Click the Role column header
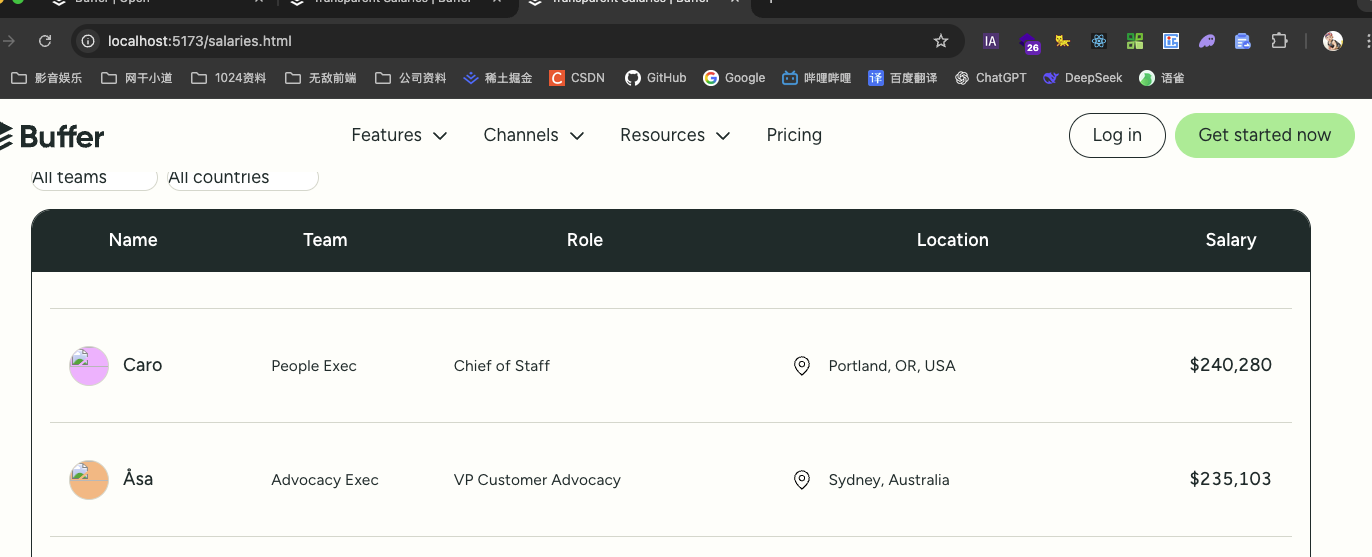Screen dimensions: 1372x557 (585, 240)
